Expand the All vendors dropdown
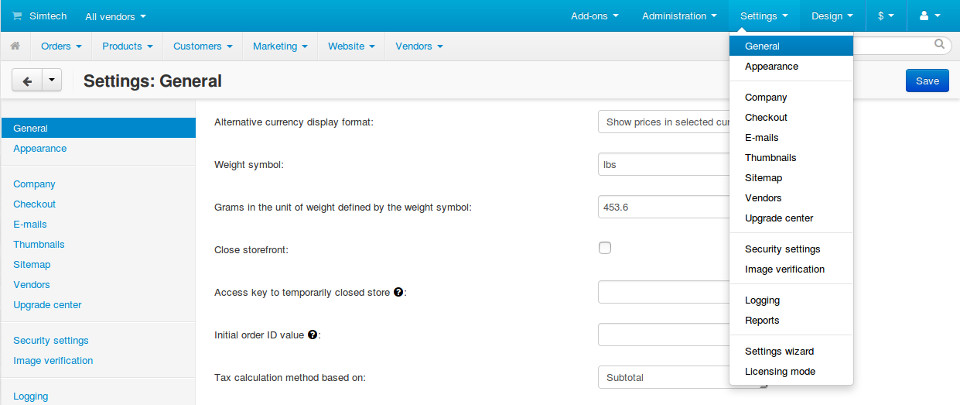960x405 pixels. coord(115,16)
